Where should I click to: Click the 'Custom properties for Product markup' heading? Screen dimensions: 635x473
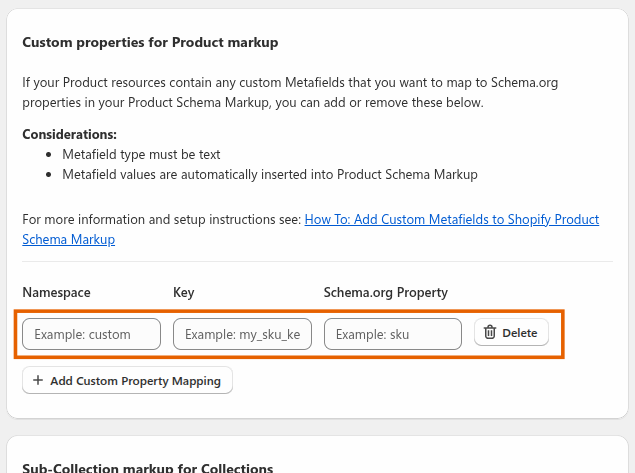150,42
